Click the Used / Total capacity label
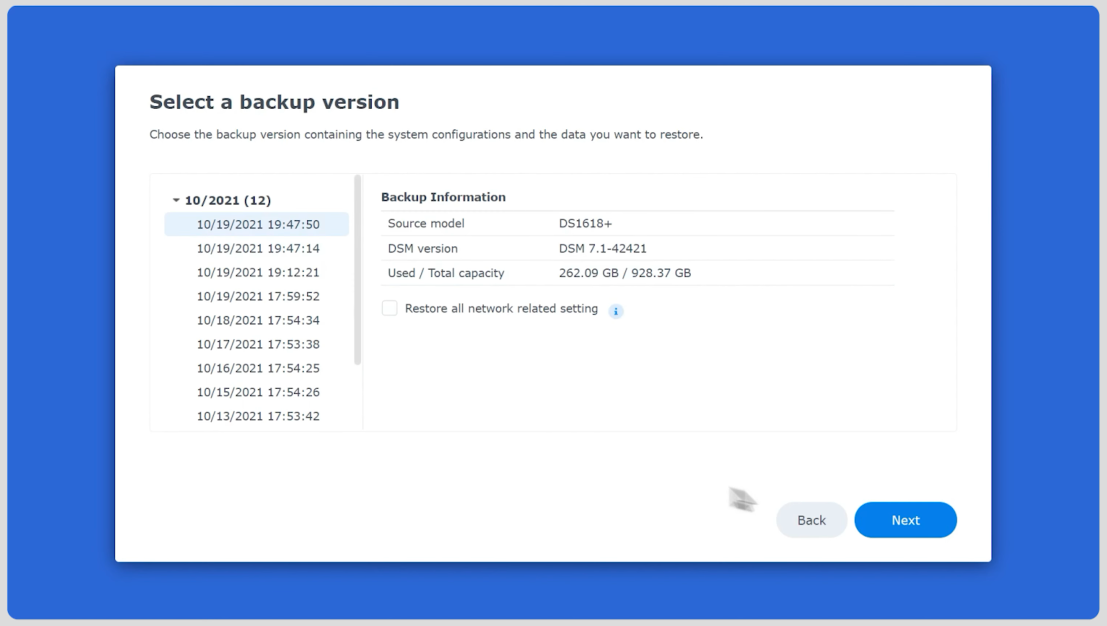This screenshot has width=1107, height=626. pyautogui.click(x=445, y=273)
